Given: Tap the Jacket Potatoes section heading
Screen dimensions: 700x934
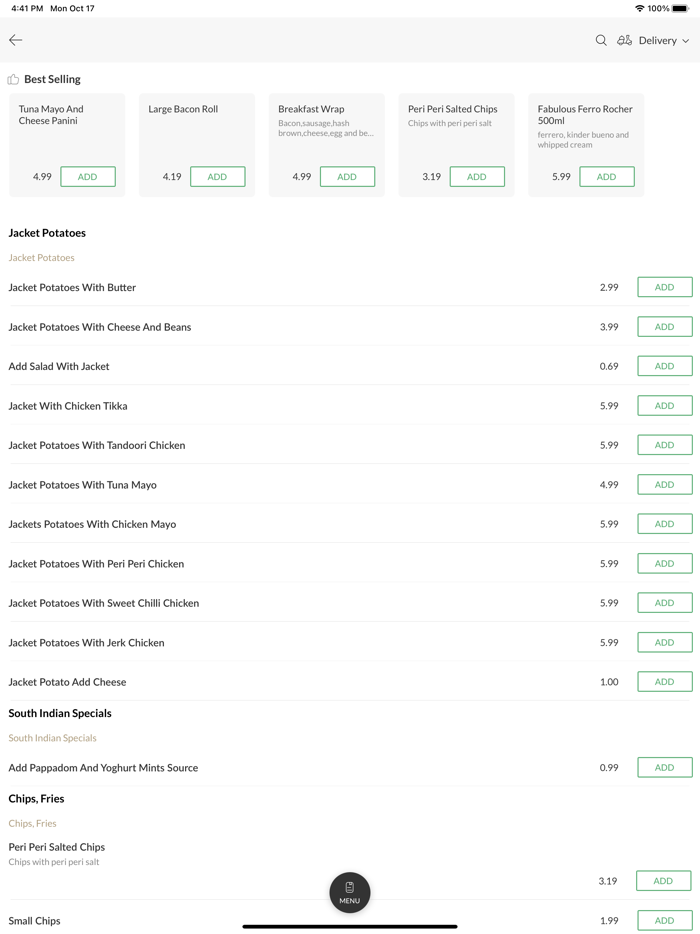Looking at the screenshot, I should coord(47,233).
